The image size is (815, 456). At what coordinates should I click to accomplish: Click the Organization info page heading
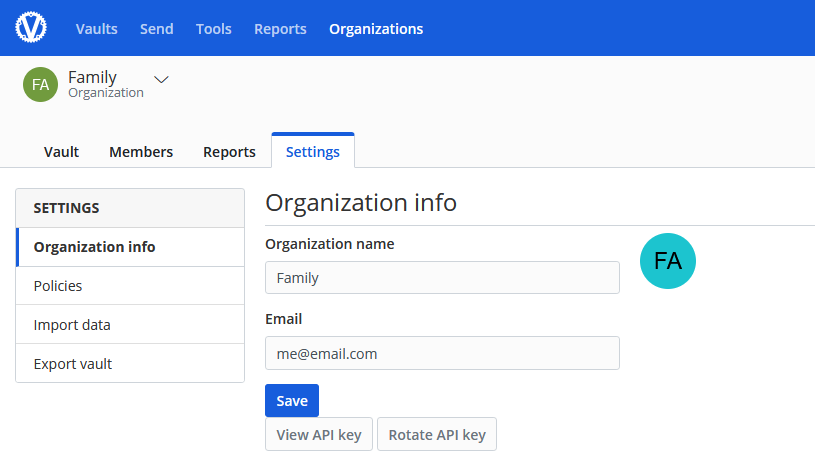361,202
